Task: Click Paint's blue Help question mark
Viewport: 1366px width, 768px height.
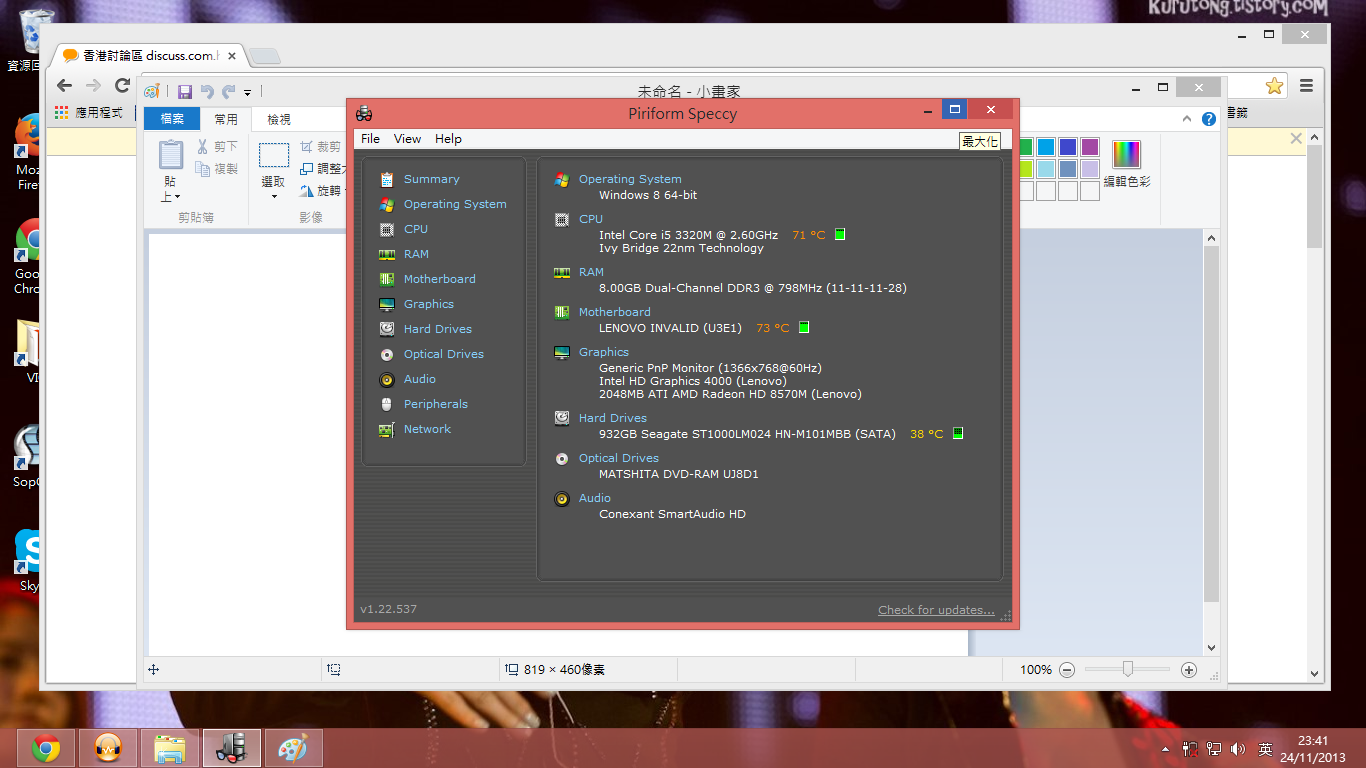Action: (1209, 119)
